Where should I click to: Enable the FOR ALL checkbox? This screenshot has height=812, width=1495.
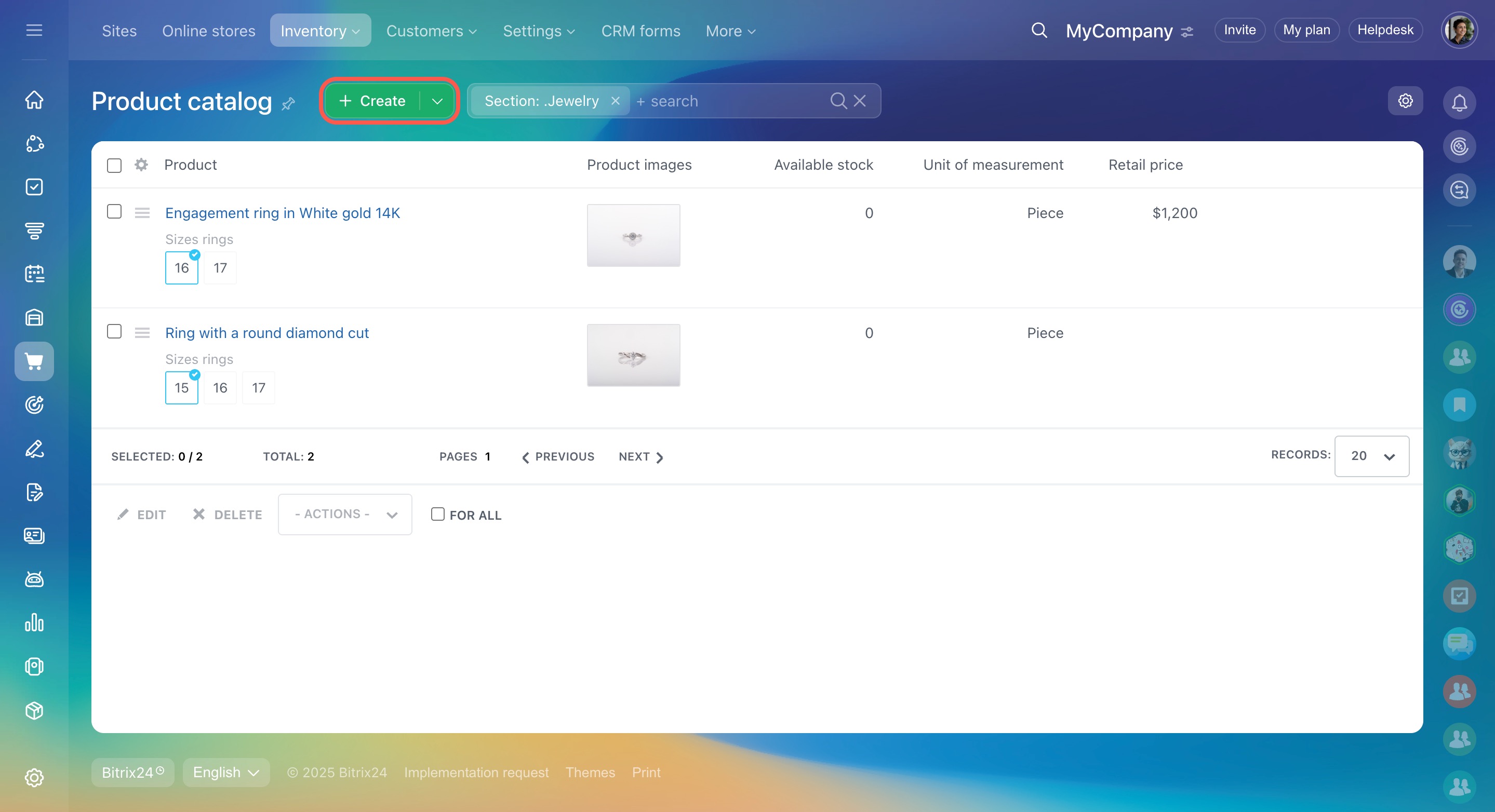pyautogui.click(x=437, y=514)
